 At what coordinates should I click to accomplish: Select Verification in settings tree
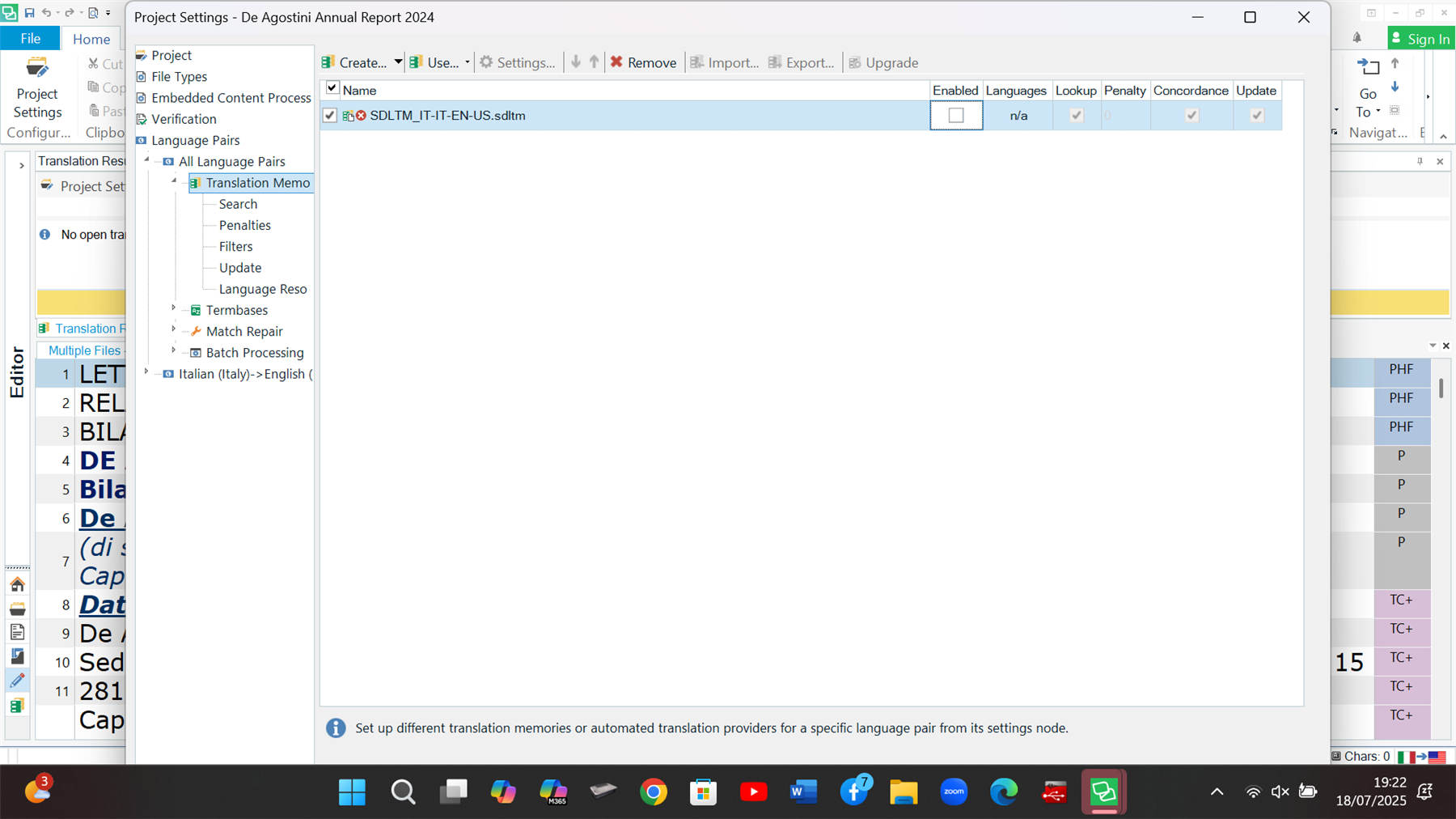[x=184, y=119]
